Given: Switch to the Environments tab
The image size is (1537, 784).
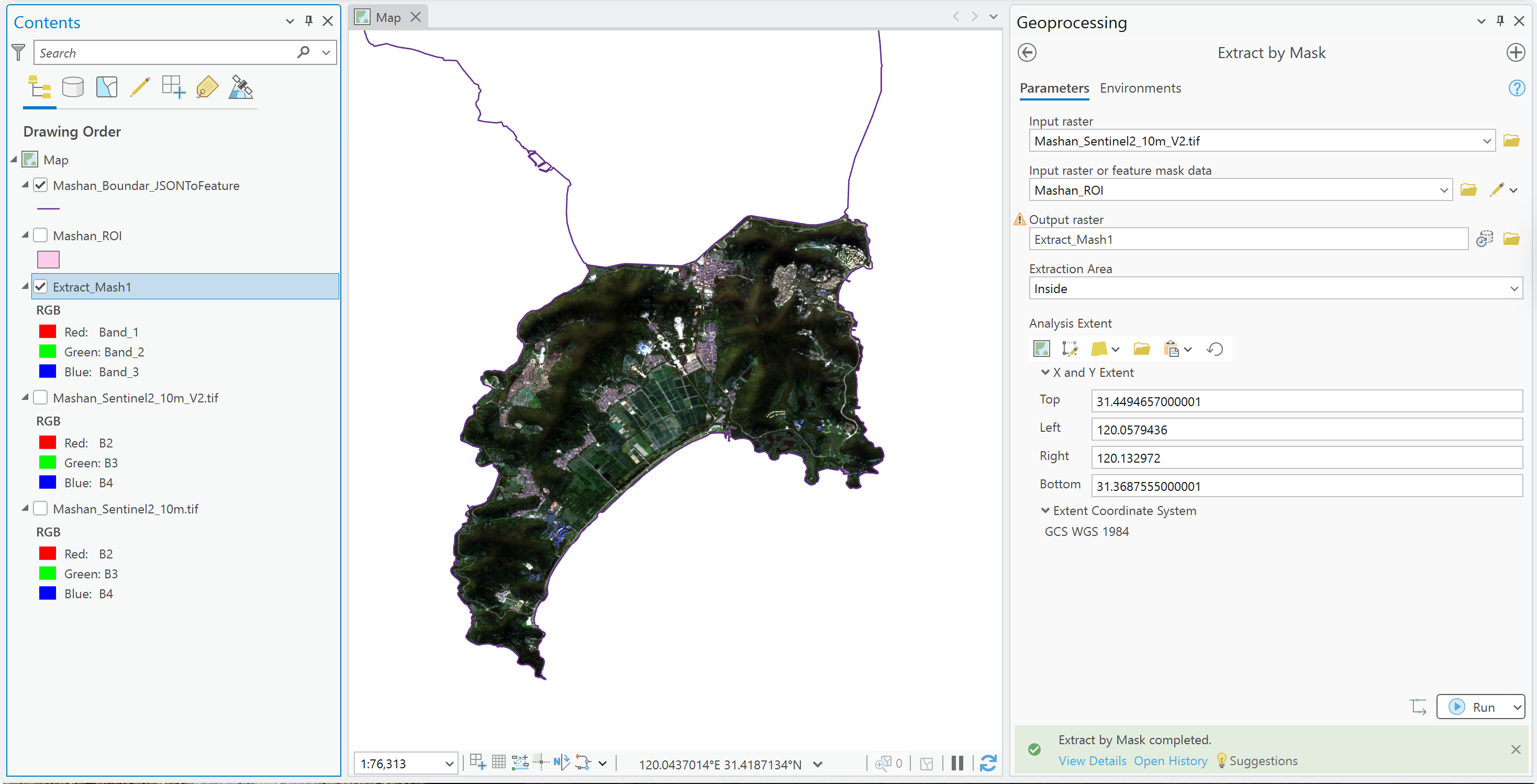Looking at the screenshot, I should pos(1140,88).
